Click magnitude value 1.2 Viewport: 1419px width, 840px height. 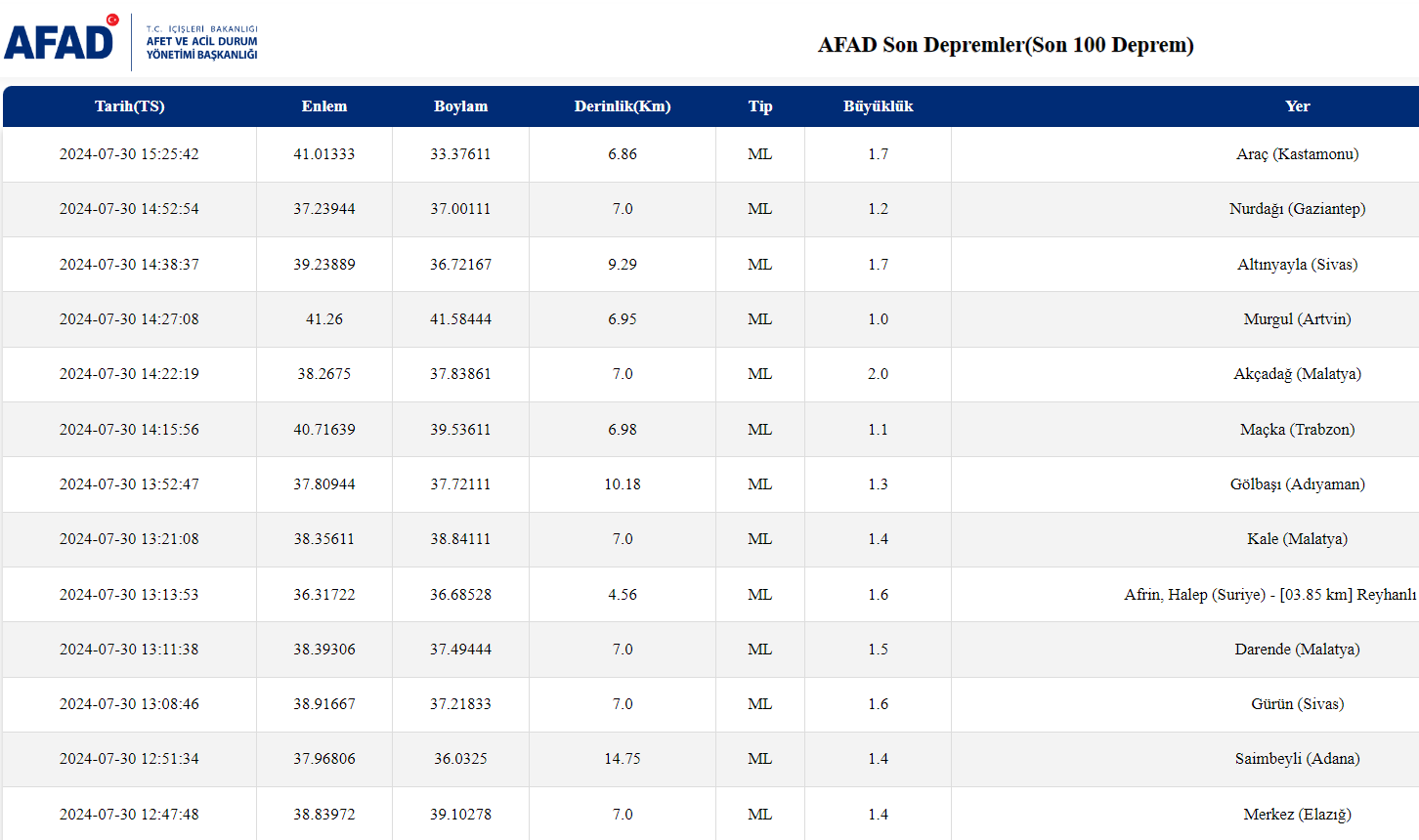(879, 209)
